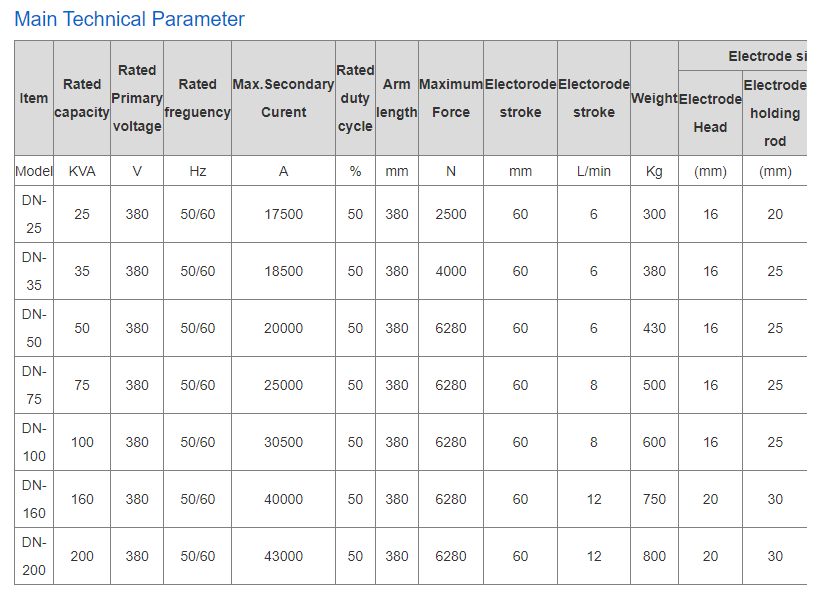
Task: Select the Weight column header
Action: [654, 98]
